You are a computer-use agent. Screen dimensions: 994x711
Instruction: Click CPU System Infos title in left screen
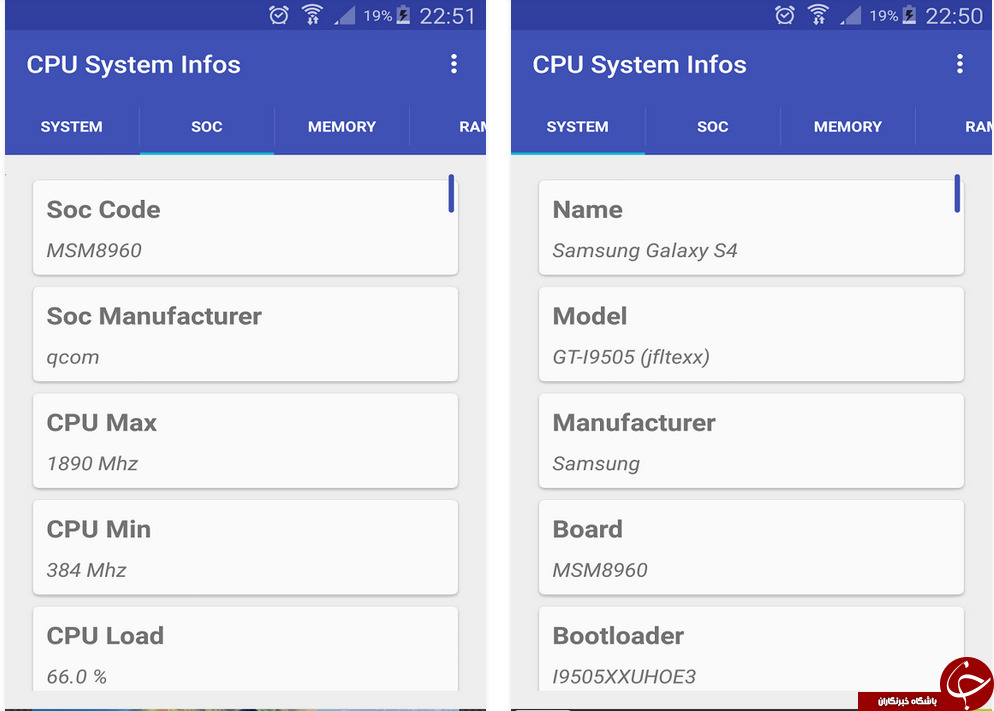coord(134,65)
